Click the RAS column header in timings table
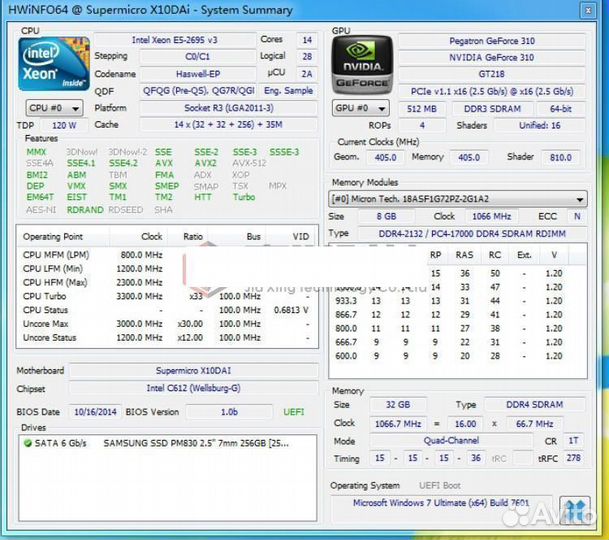This screenshot has height=540, width=609. (x=465, y=255)
